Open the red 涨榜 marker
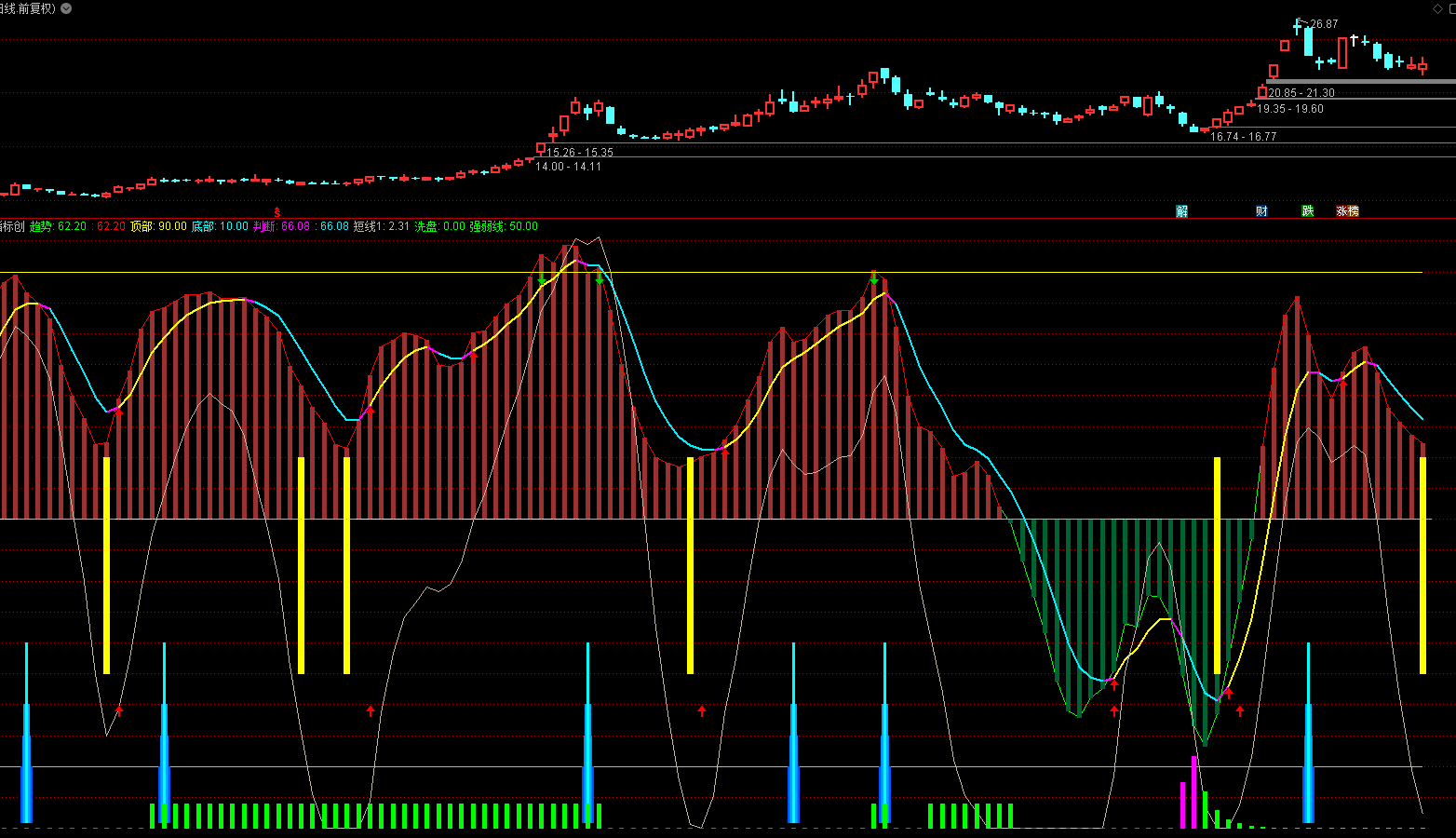The height and width of the screenshot is (838, 1456). [x=1347, y=211]
